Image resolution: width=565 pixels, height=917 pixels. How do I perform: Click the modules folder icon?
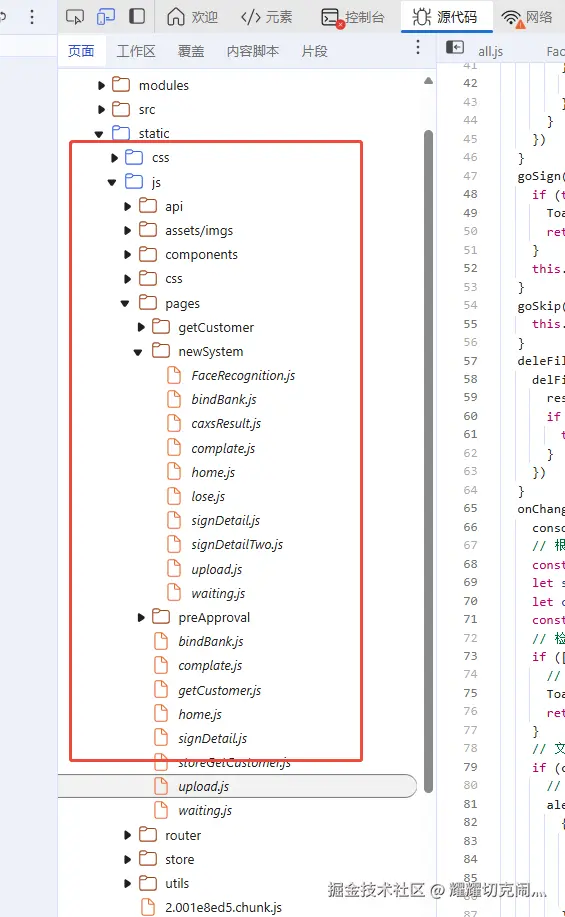point(121,85)
